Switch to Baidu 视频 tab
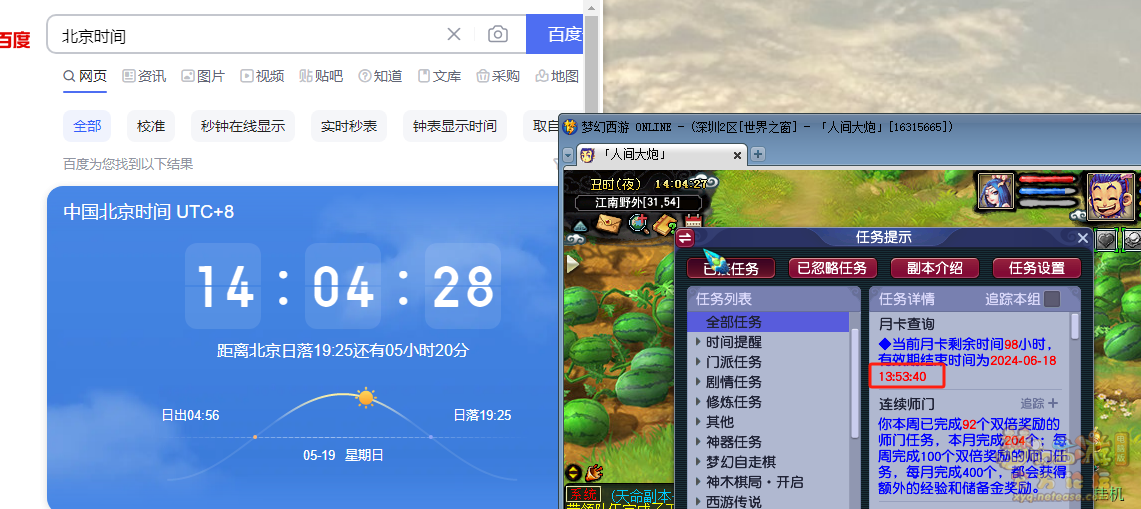Image resolution: width=1141 pixels, height=509 pixels. coord(262,76)
